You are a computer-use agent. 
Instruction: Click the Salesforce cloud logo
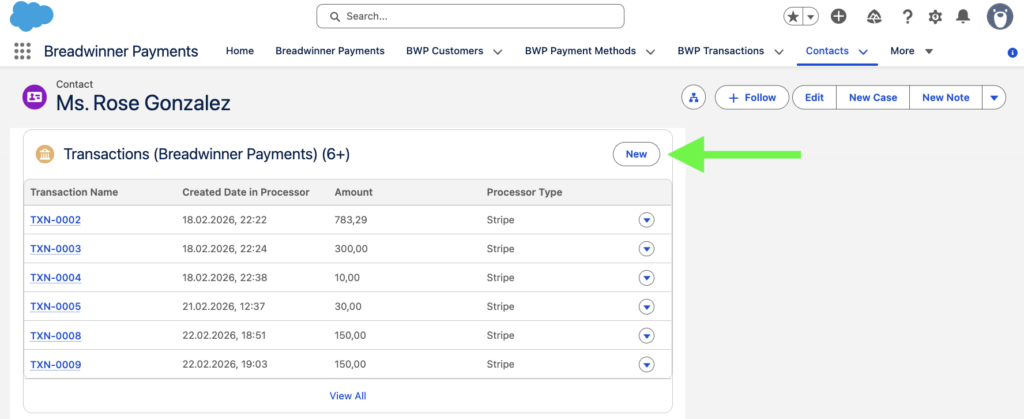[31, 16]
